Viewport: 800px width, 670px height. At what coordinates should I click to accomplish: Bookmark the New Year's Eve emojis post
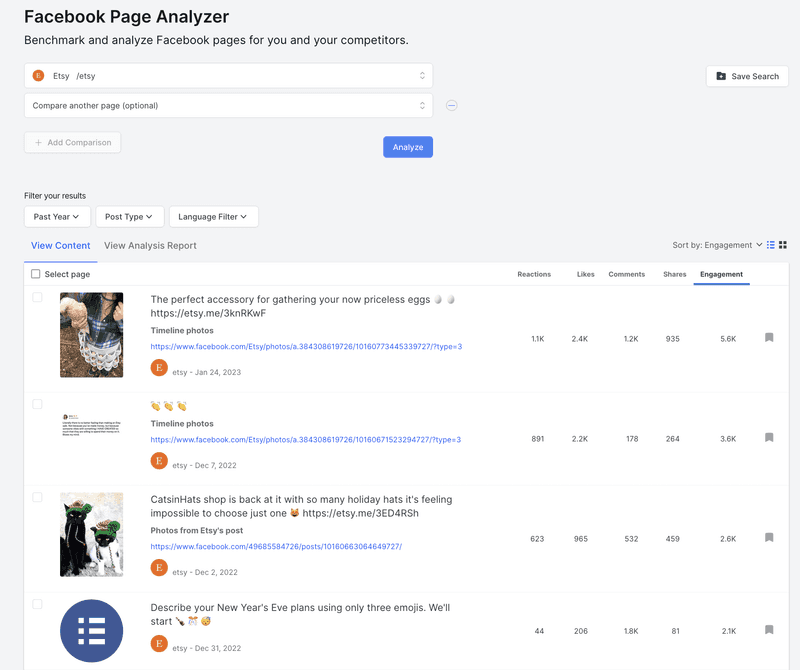(769, 630)
